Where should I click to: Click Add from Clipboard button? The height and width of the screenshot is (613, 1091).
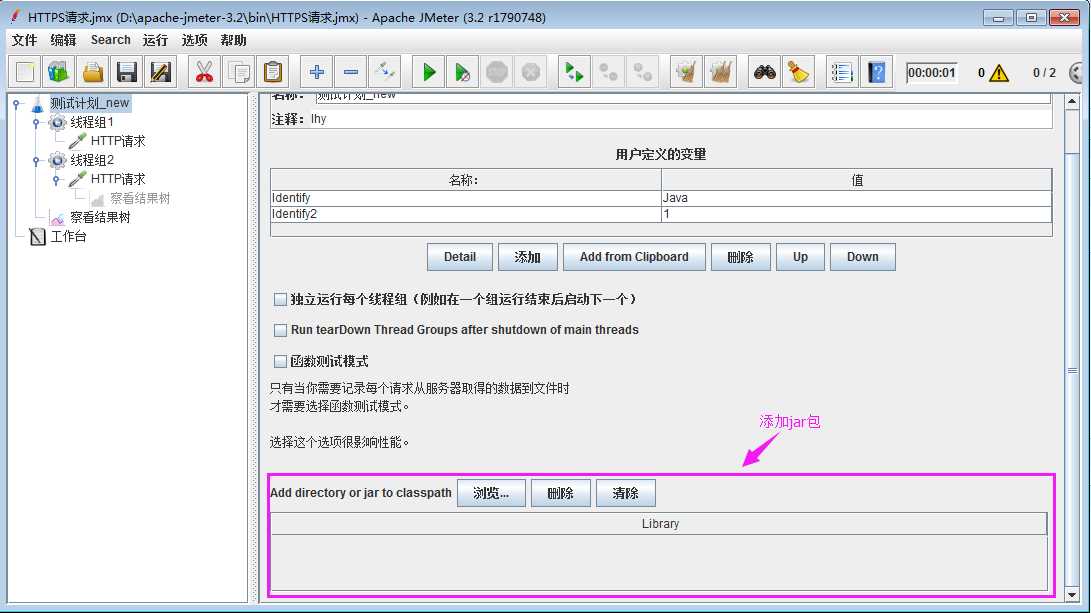[634, 257]
